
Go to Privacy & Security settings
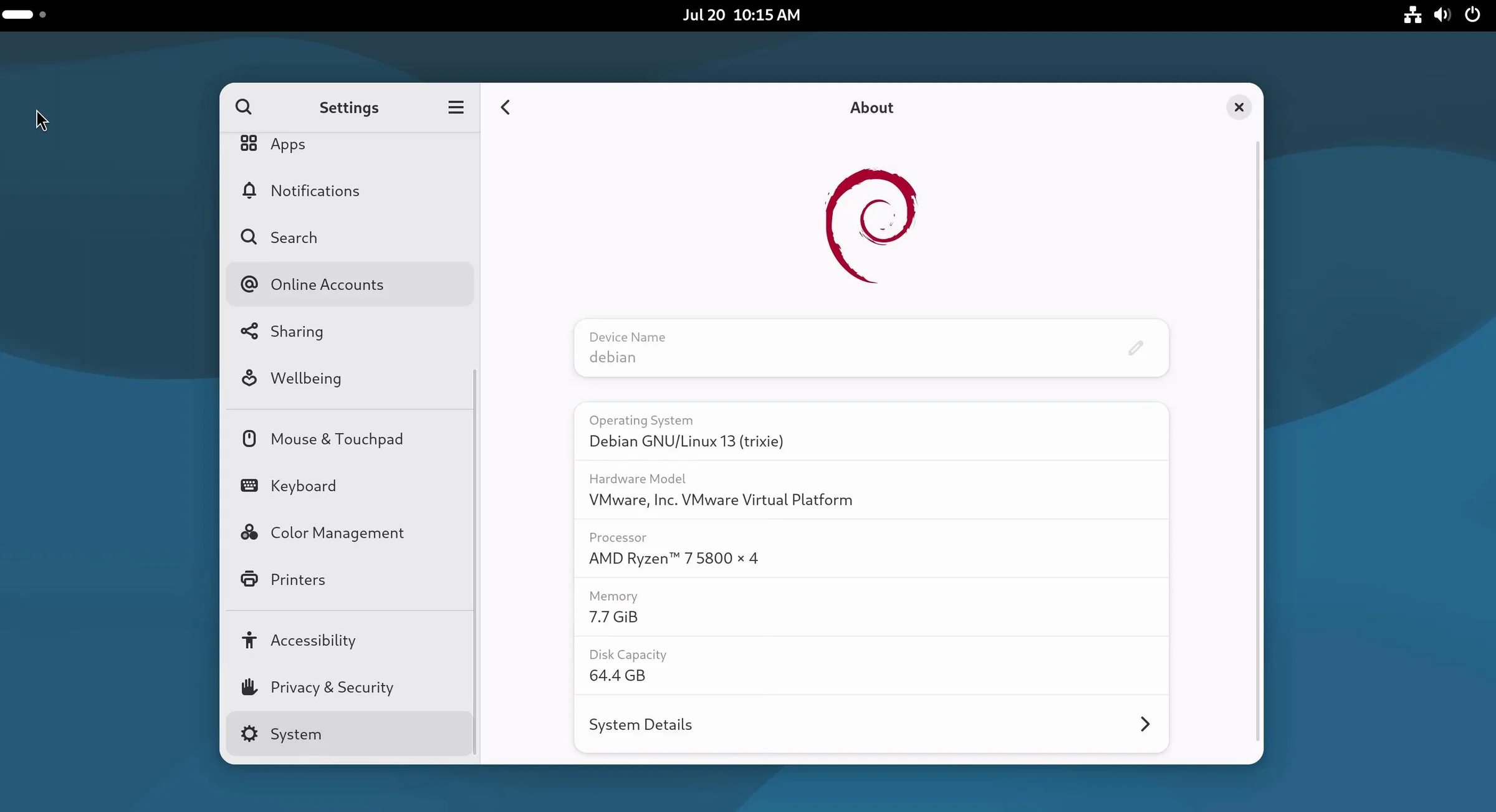coord(350,687)
